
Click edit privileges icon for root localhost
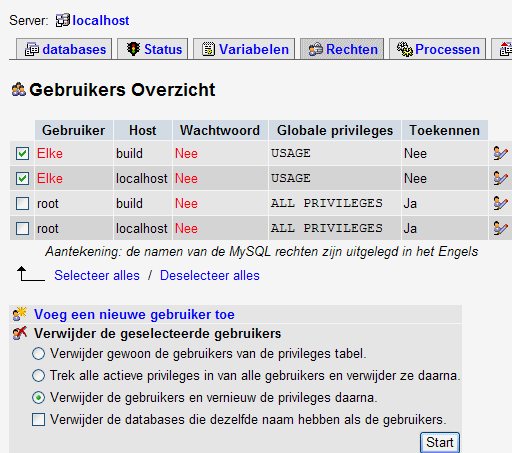coord(500,228)
